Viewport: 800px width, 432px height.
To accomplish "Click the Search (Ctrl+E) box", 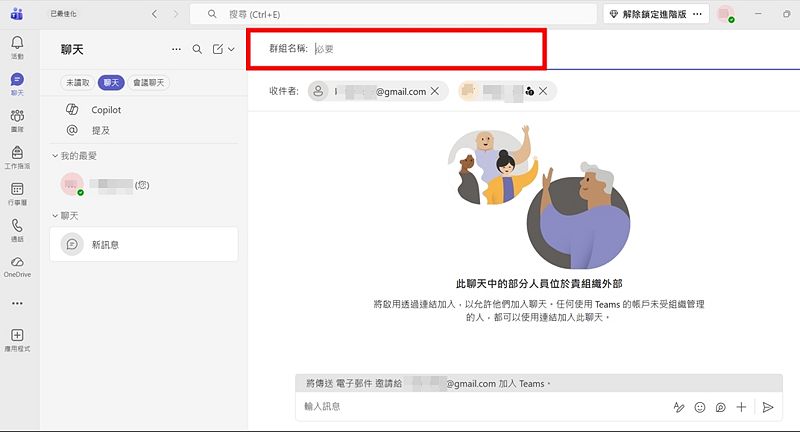I will coord(393,14).
